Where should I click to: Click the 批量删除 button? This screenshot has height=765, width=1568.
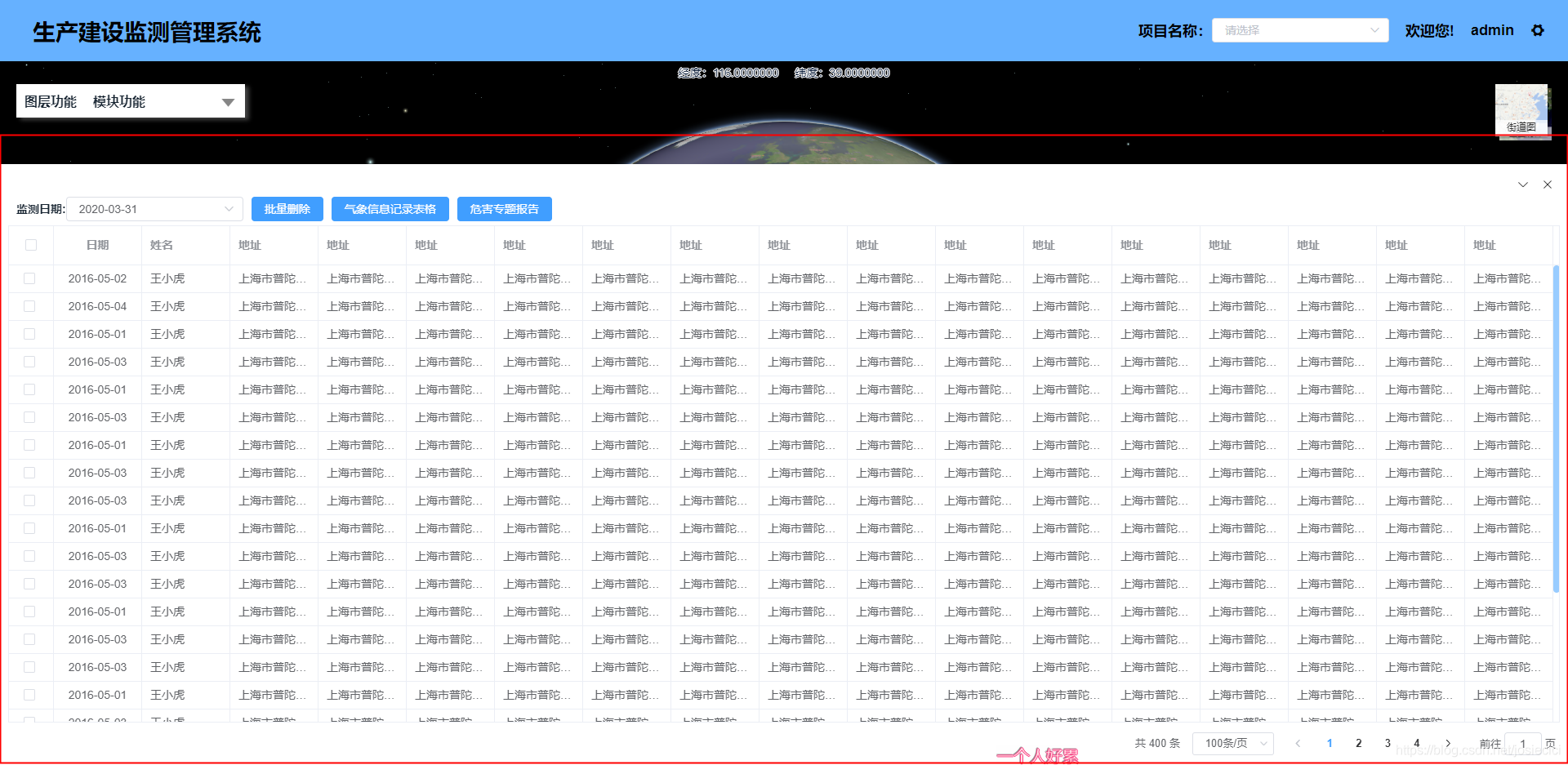click(x=287, y=209)
